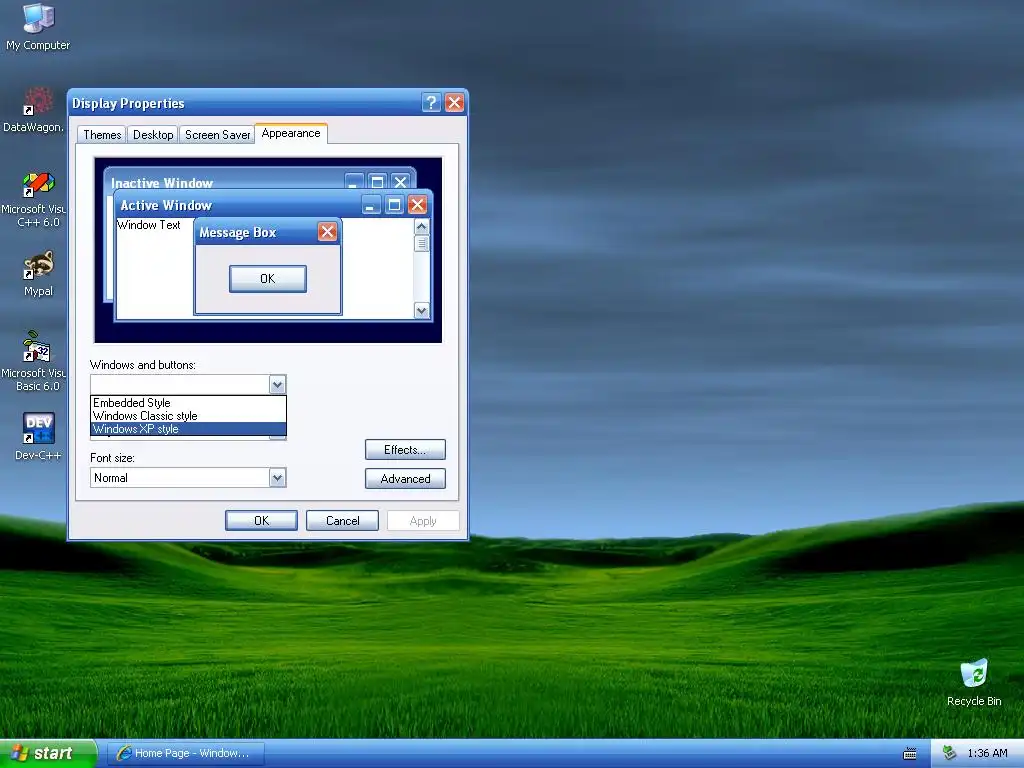Image resolution: width=1024 pixels, height=768 pixels.
Task: Click the preview Active Window close icon
Action: tap(417, 205)
